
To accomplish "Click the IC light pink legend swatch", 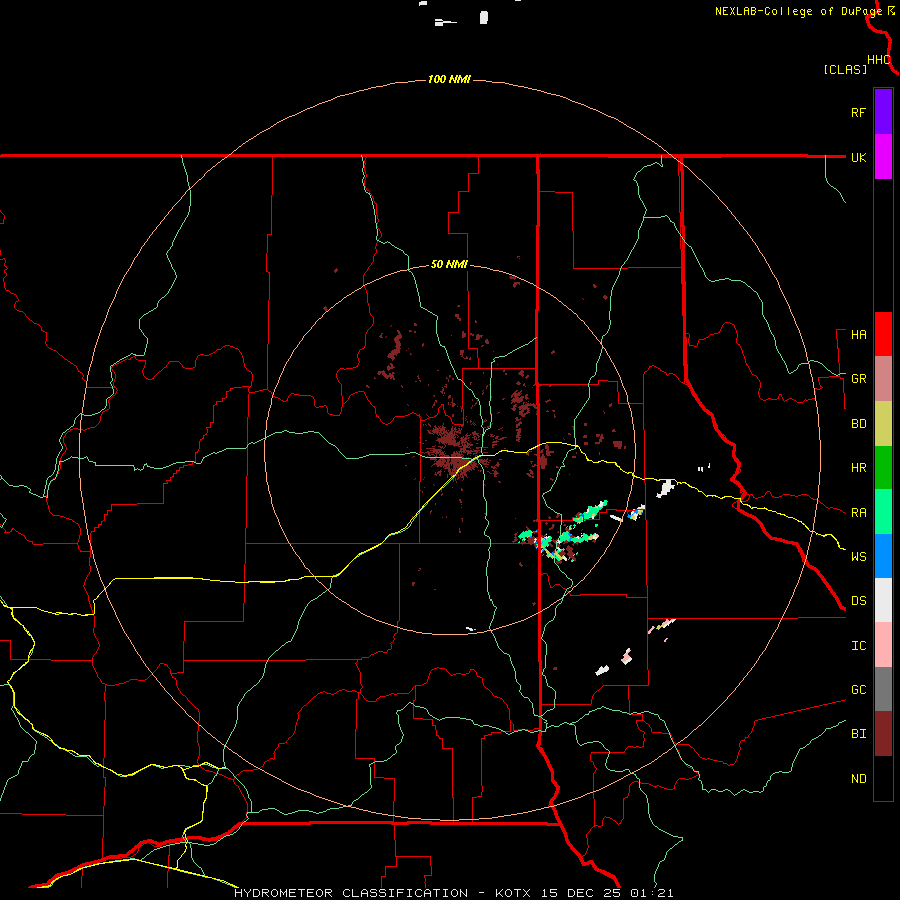I will (883, 645).
